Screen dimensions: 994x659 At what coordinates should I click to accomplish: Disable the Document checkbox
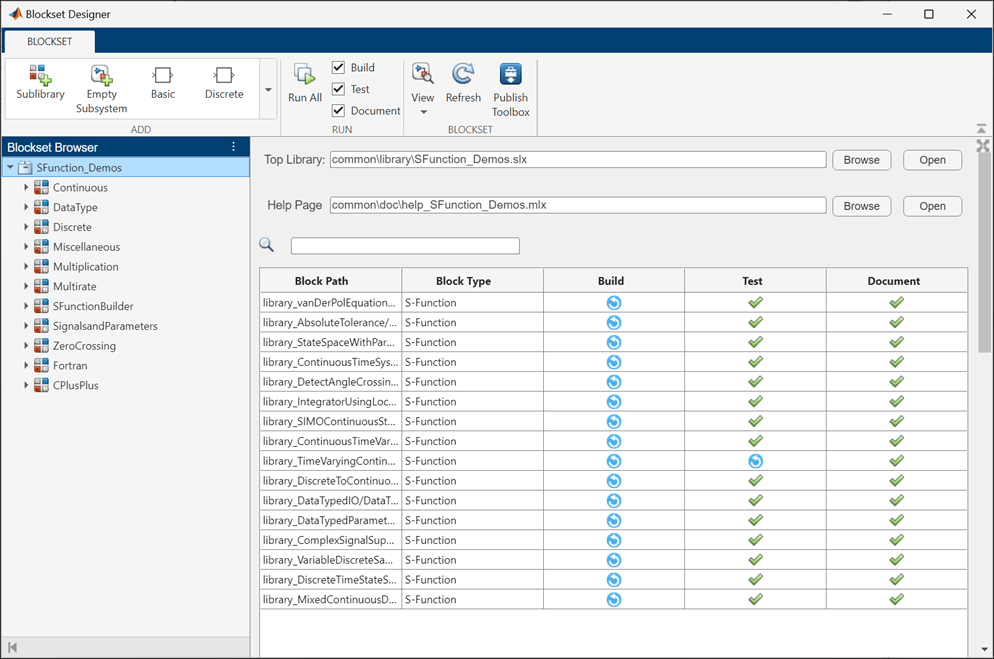pos(338,111)
